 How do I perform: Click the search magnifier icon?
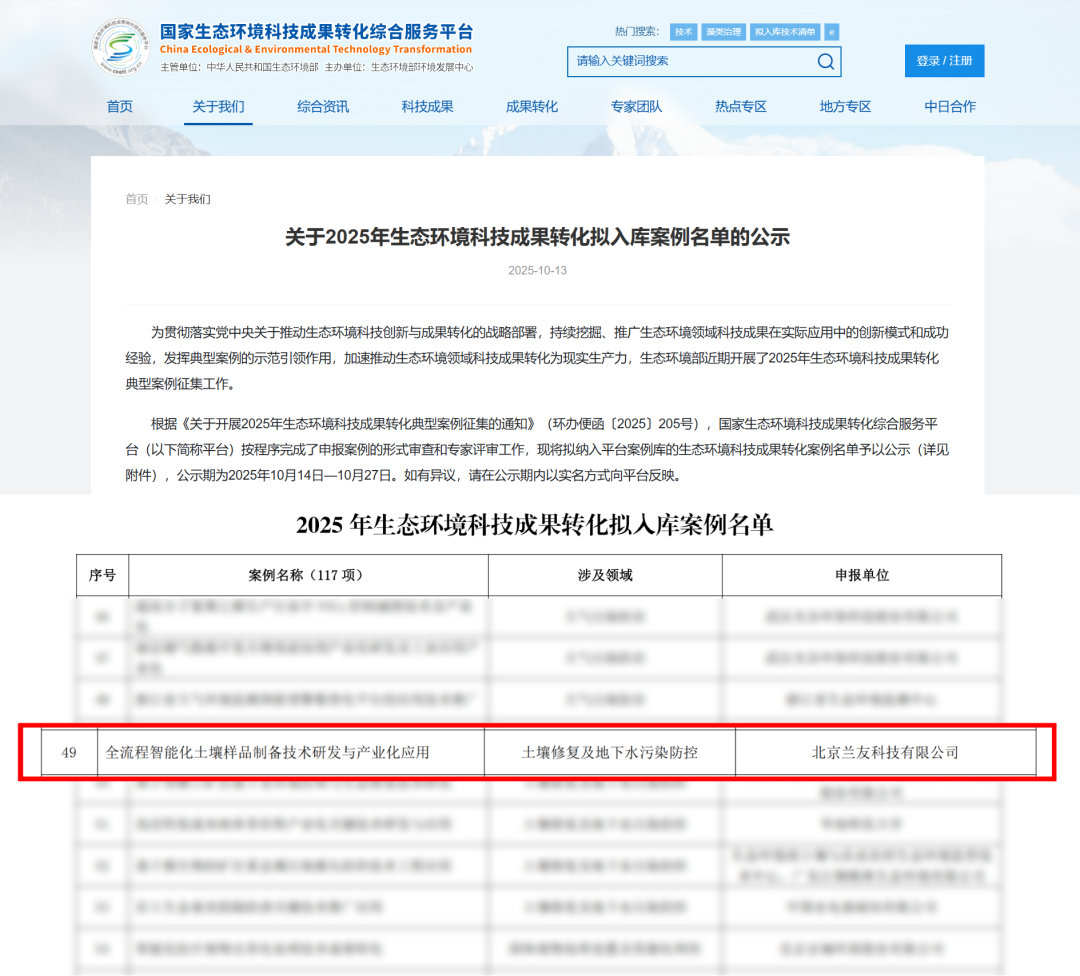[825, 62]
